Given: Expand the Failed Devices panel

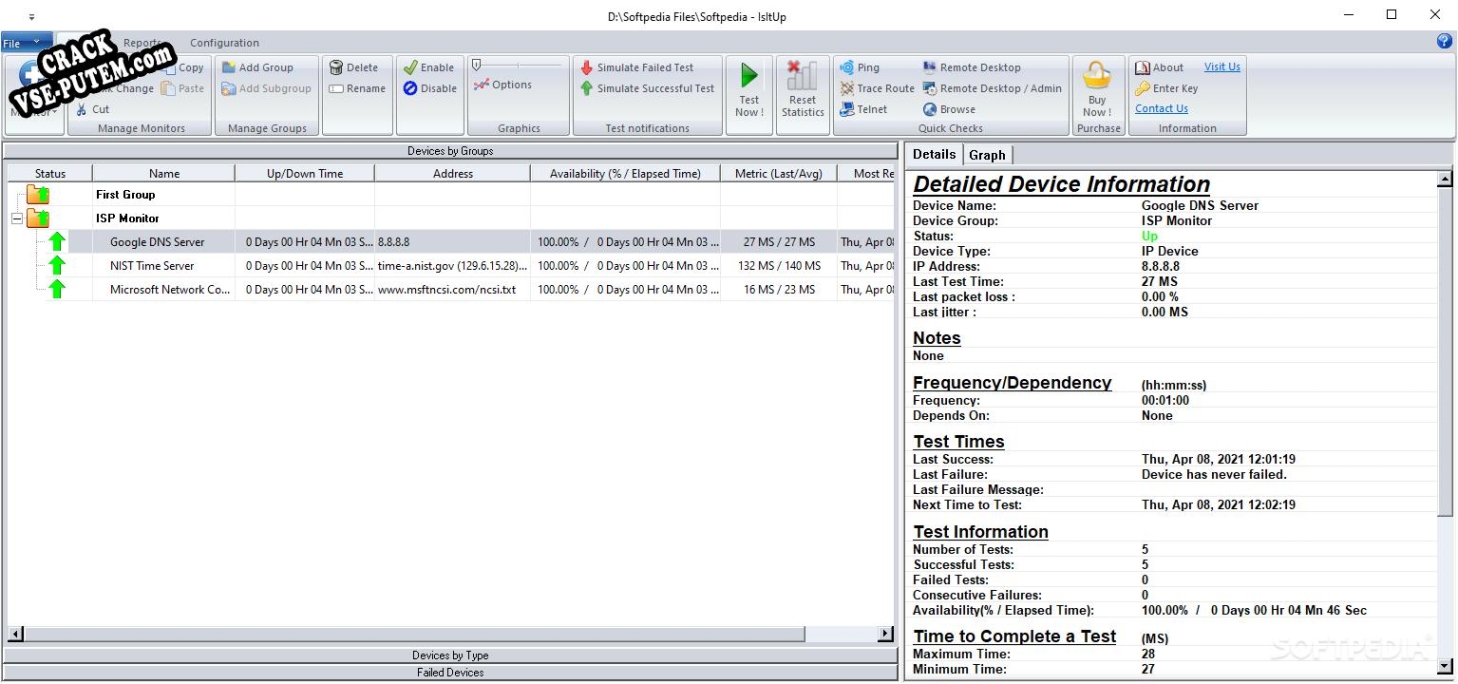Looking at the screenshot, I should point(450,673).
